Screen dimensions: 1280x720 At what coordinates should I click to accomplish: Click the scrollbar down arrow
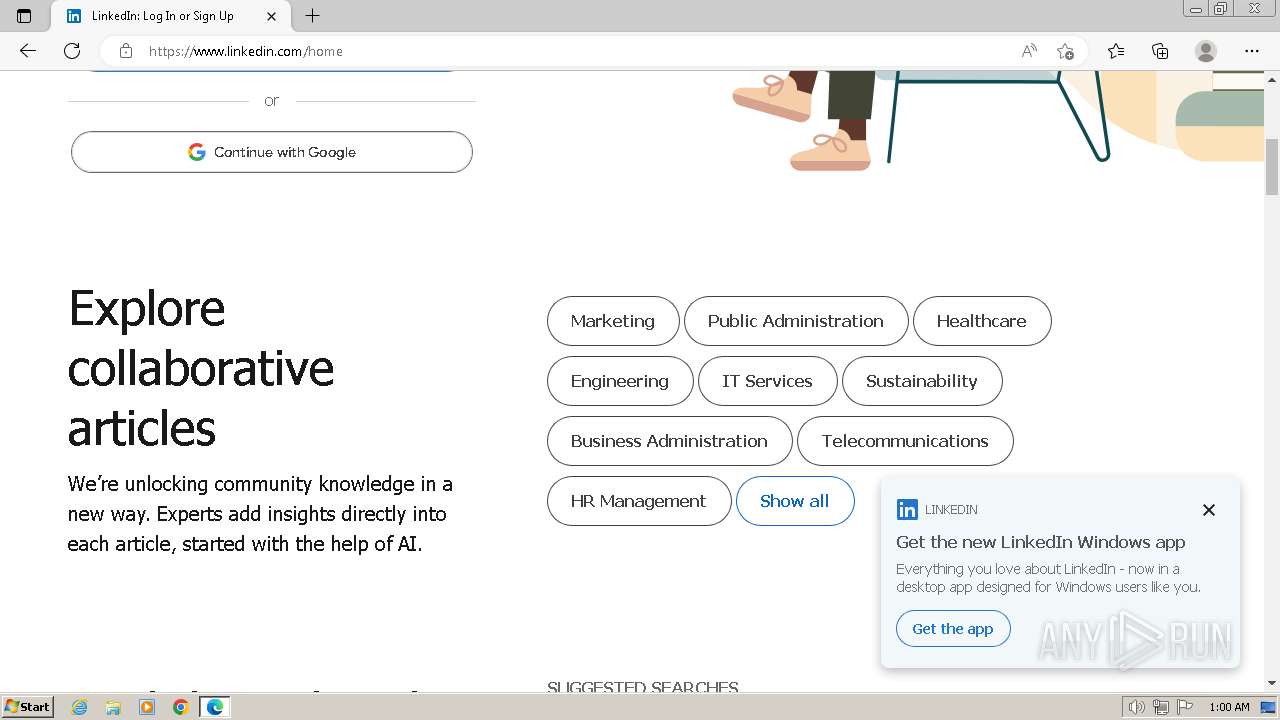pos(1272,684)
